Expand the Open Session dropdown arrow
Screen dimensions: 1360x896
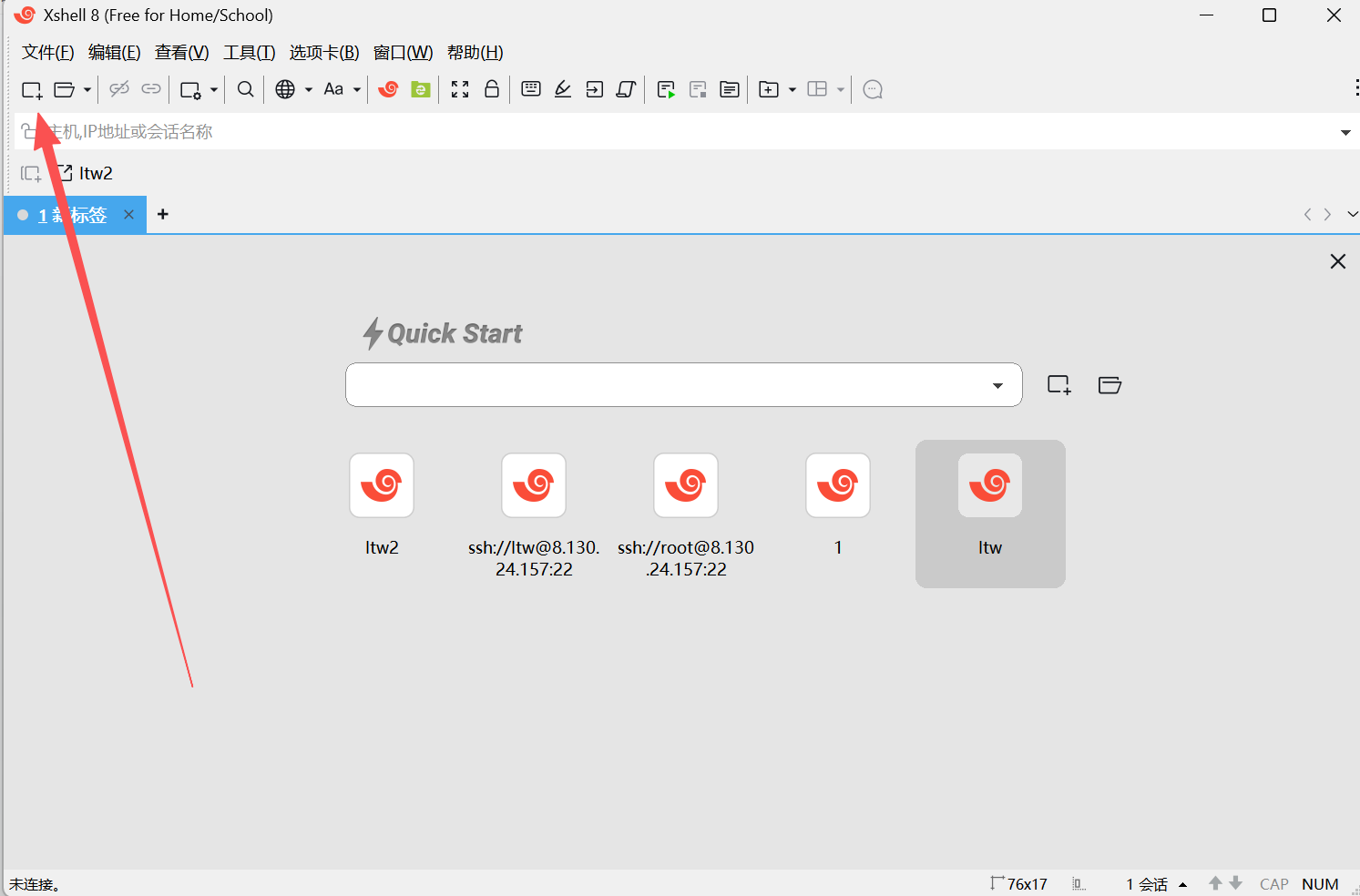tap(87, 89)
